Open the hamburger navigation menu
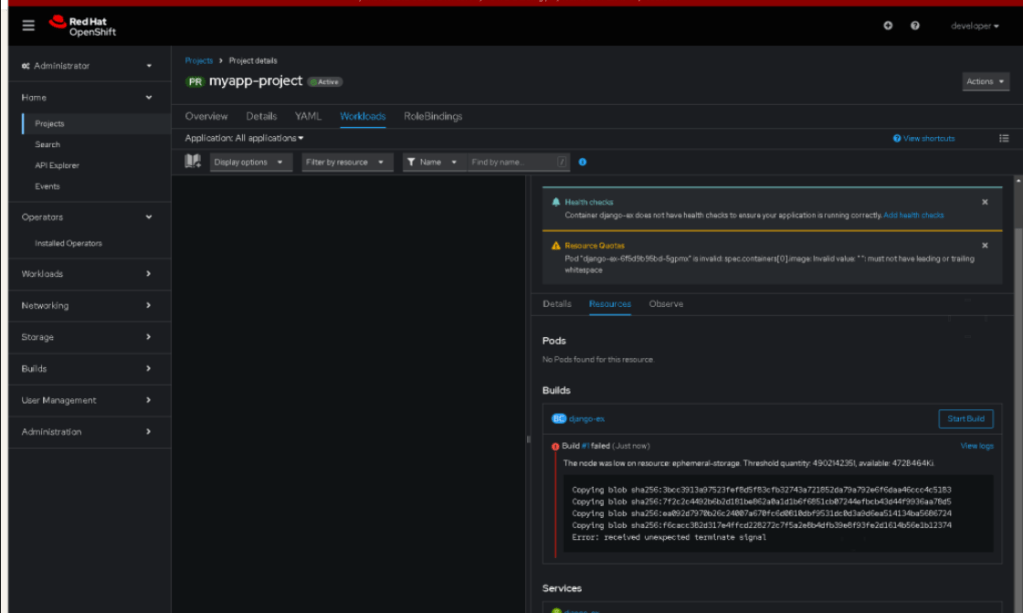 pos(28,25)
